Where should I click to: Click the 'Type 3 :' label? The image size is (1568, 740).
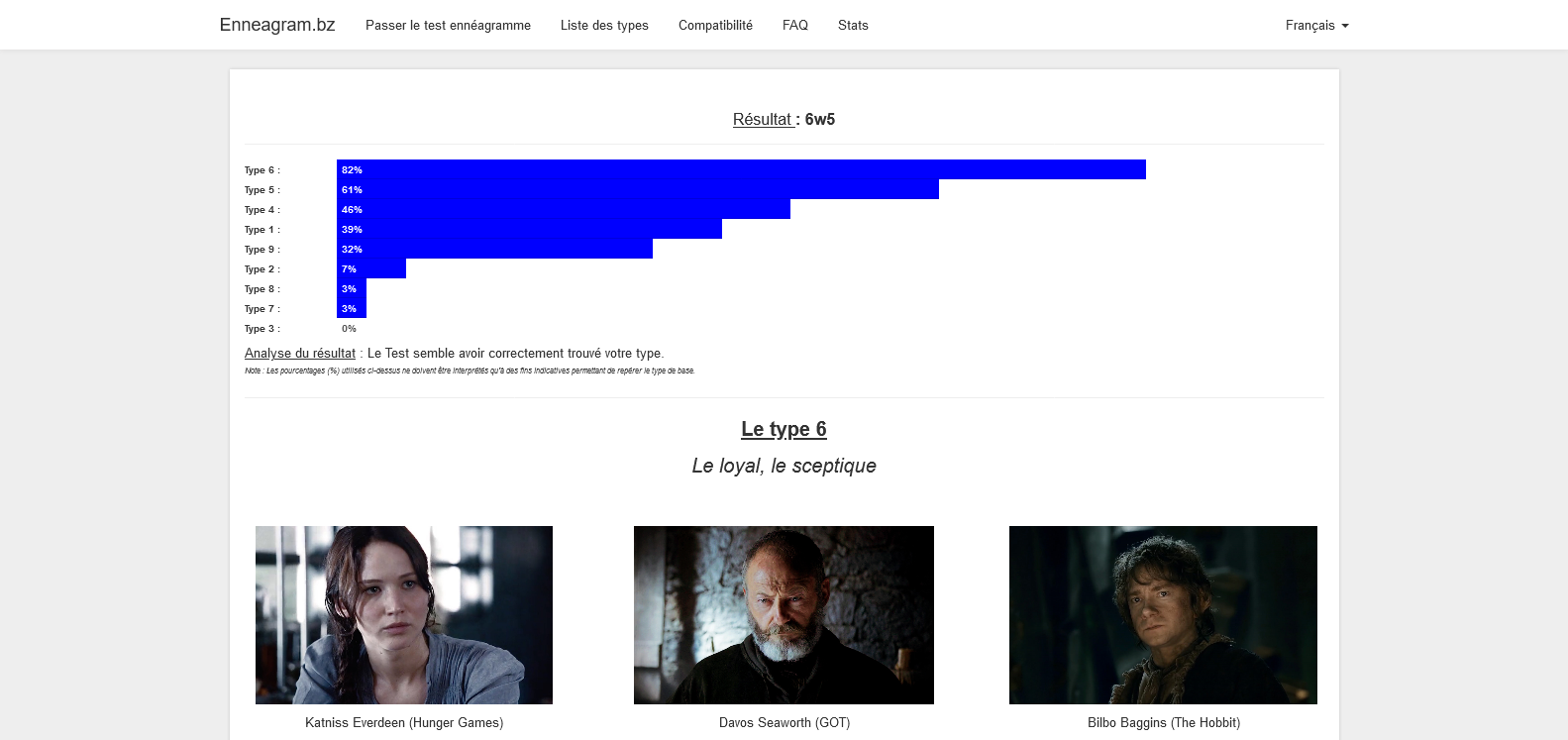262,329
